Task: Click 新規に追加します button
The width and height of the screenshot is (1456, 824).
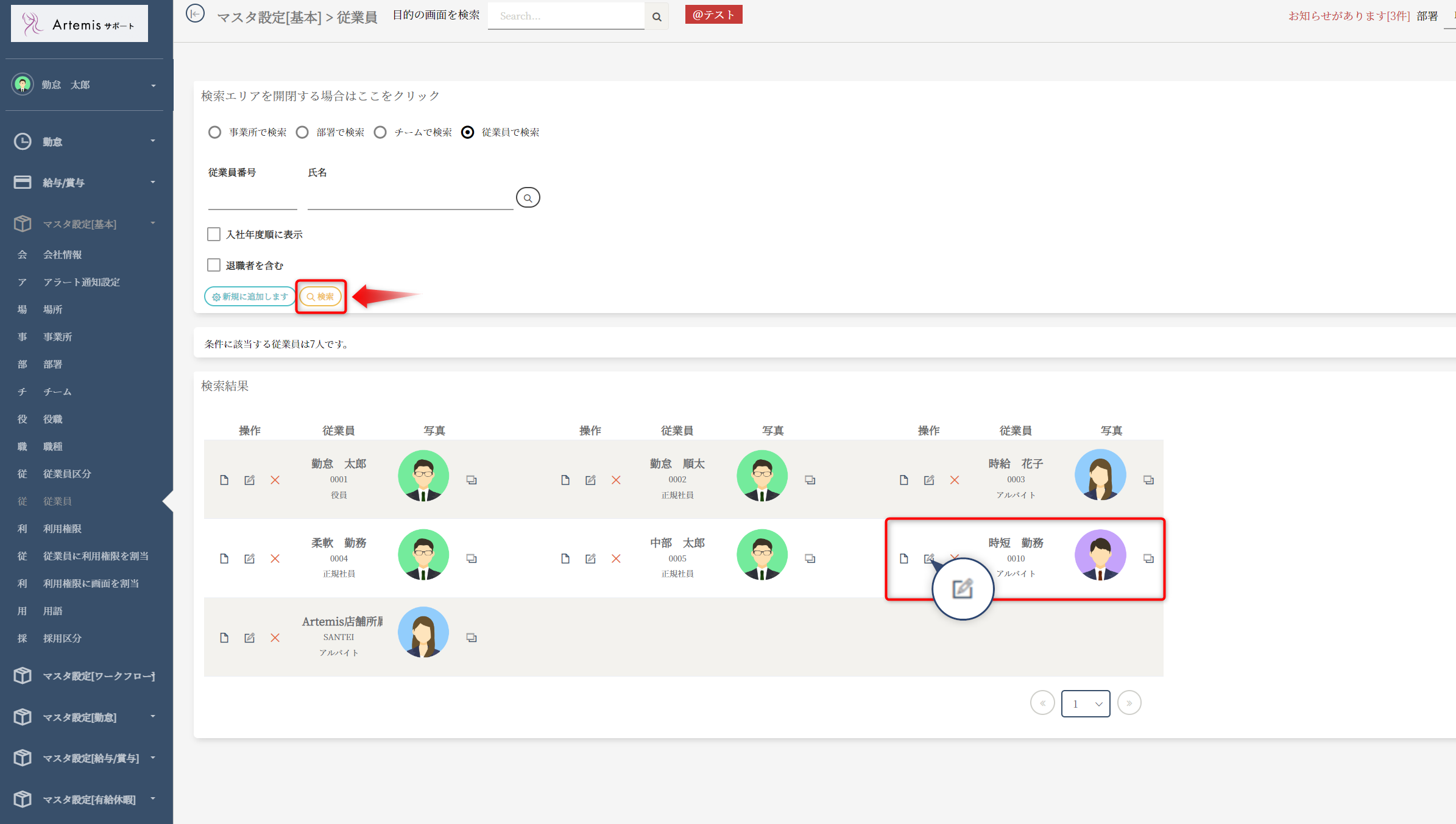Action: pyautogui.click(x=250, y=297)
